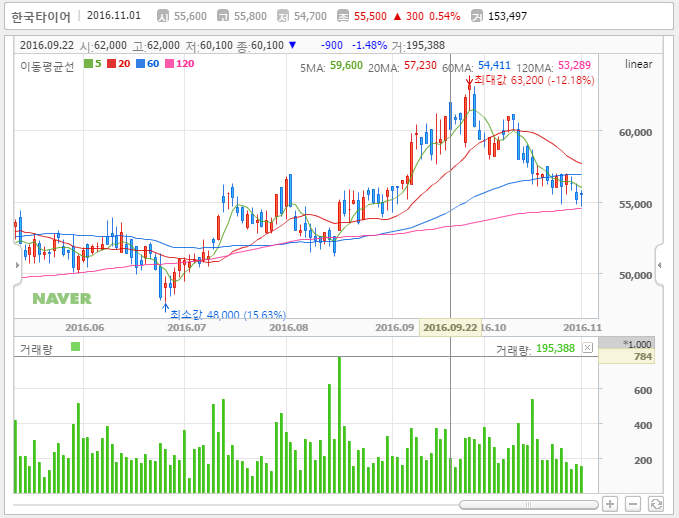Click the percent change -1.48%

369,45
